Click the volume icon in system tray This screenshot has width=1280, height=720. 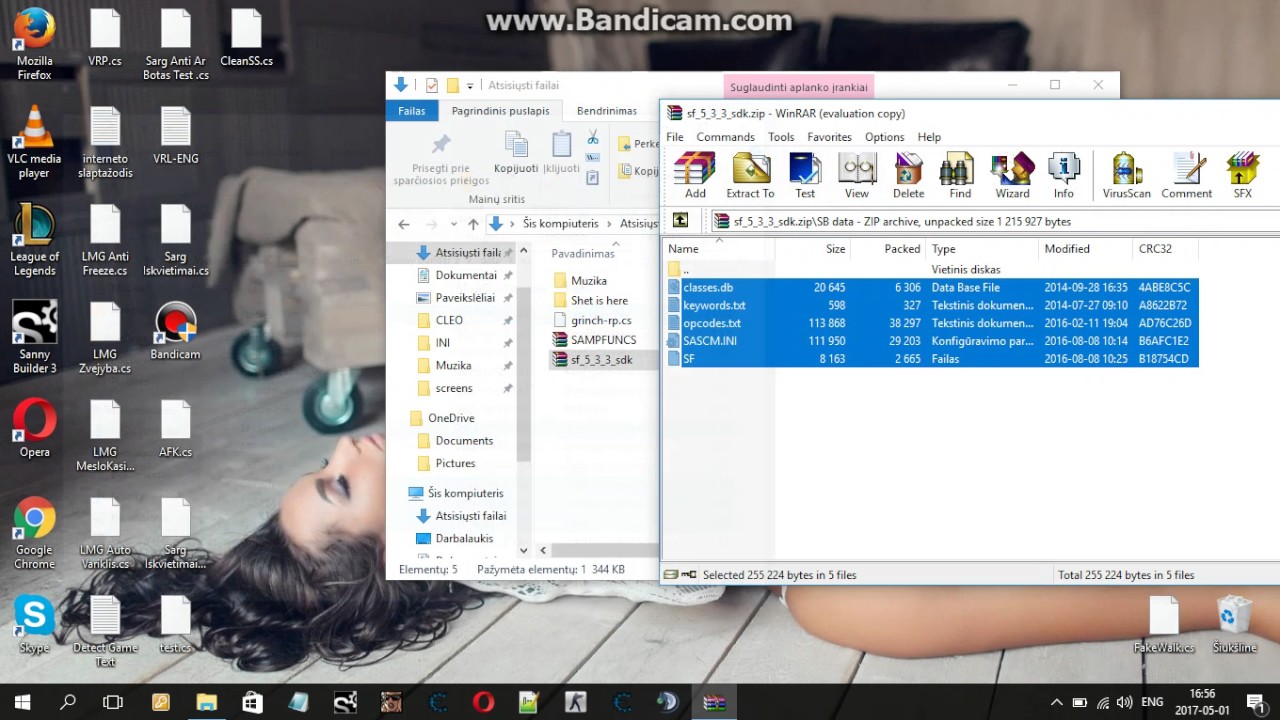tap(1124, 702)
